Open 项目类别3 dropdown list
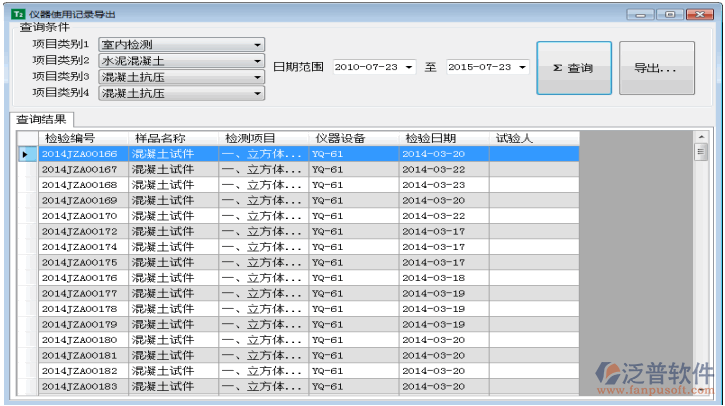This screenshot has height=406, width=725. 258,77
